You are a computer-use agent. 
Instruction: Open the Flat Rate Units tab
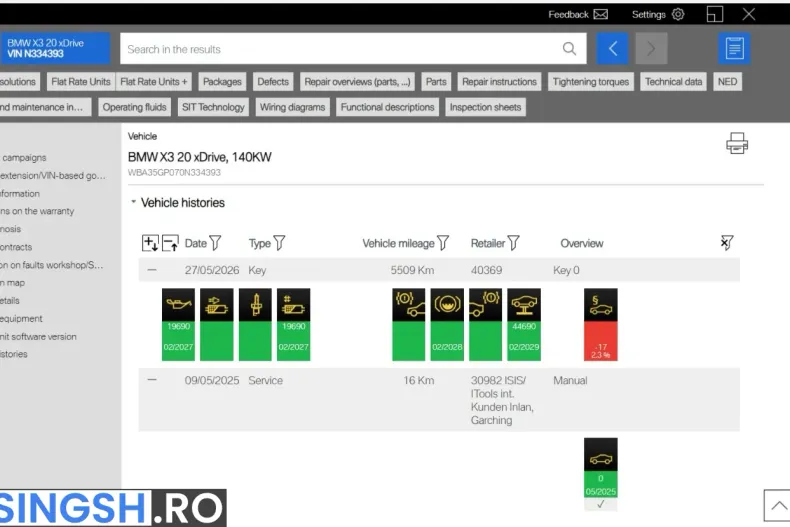click(x=81, y=82)
